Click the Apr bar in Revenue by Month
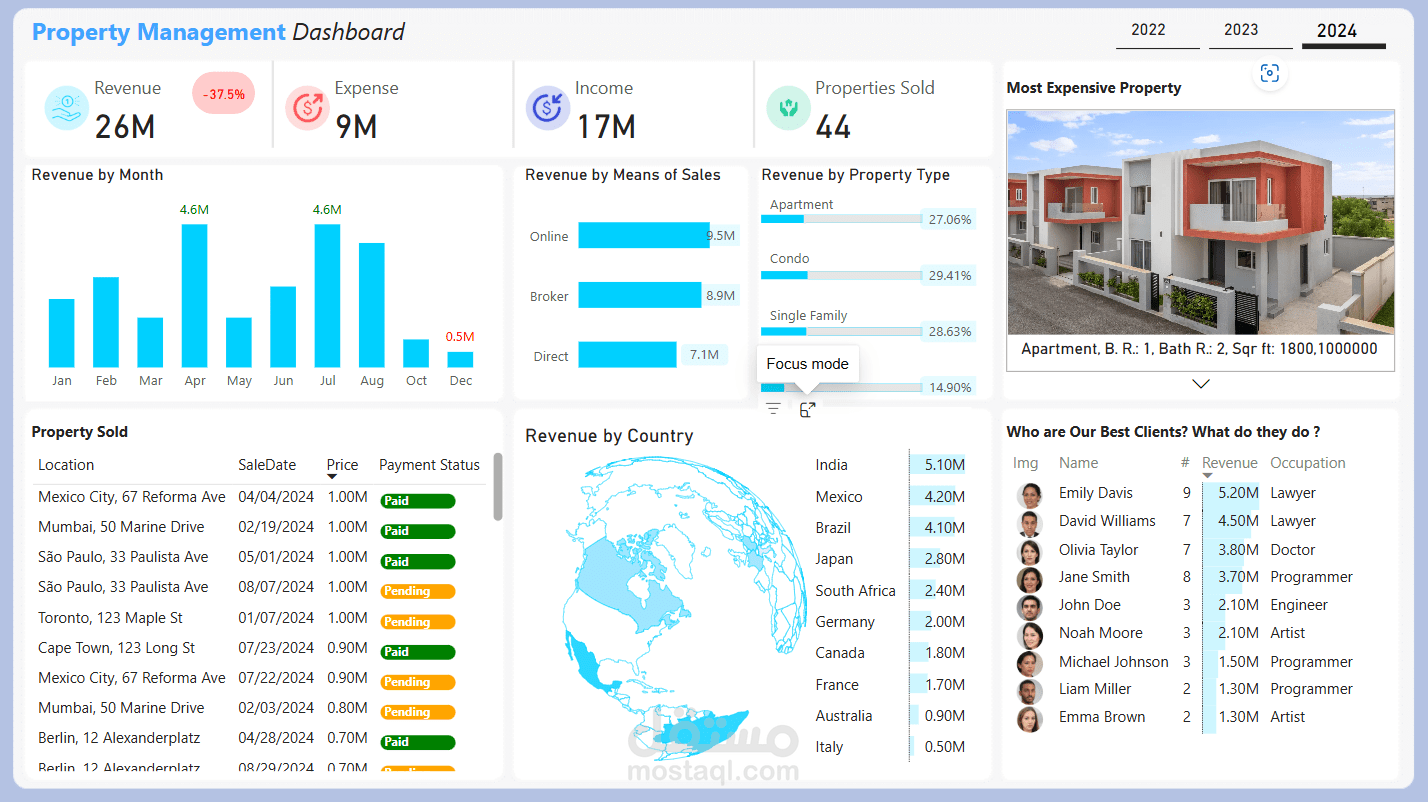The height and width of the screenshot is (802, 1428). [194, 296]
